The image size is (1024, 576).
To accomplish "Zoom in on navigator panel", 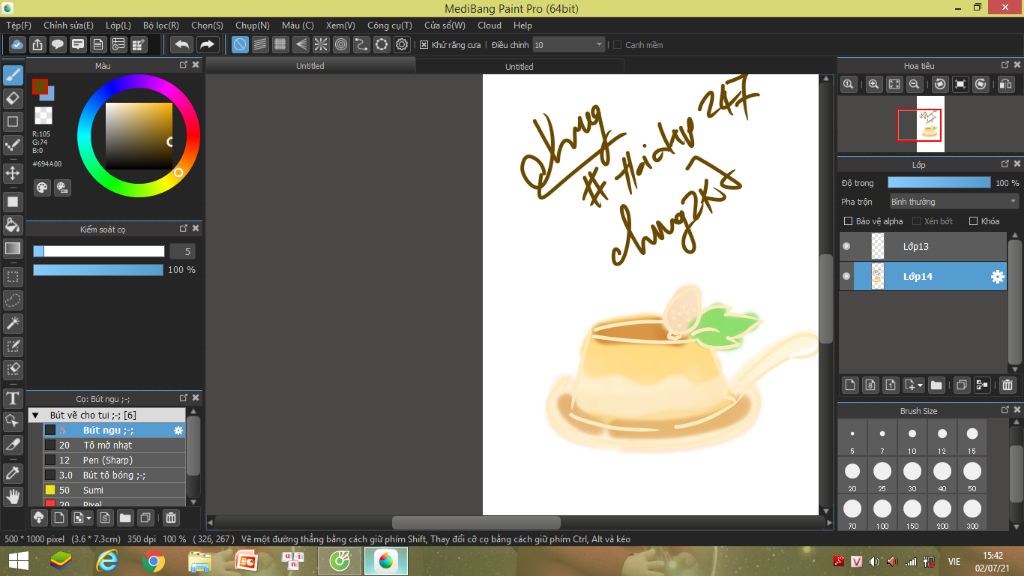I will [x=873, y=84].
